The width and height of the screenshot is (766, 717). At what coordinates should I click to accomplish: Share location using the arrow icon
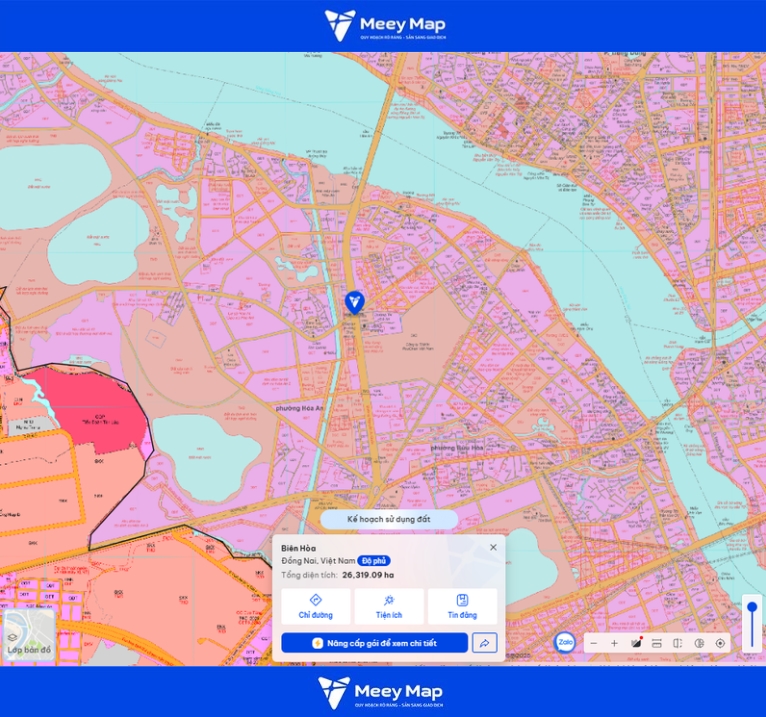pos(485,643)
